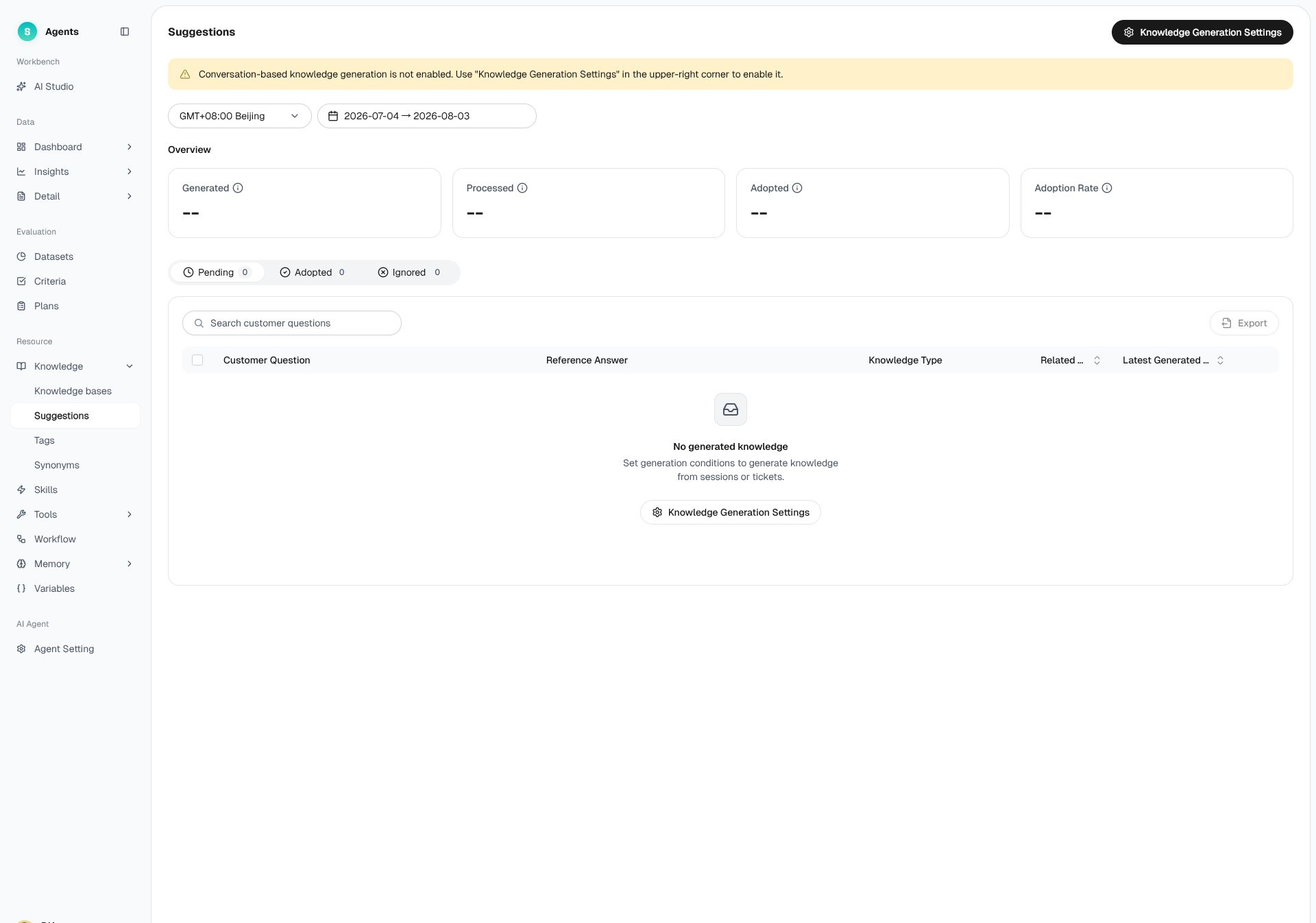Click info icon next to Processed
This screenshot has height=923, width=1316.
pyautogui.click(x=522, y=188)
